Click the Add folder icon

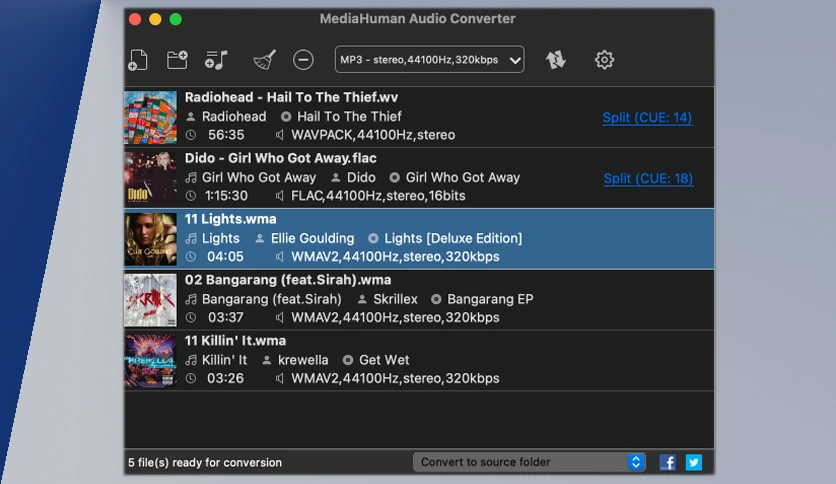[177, 59]
